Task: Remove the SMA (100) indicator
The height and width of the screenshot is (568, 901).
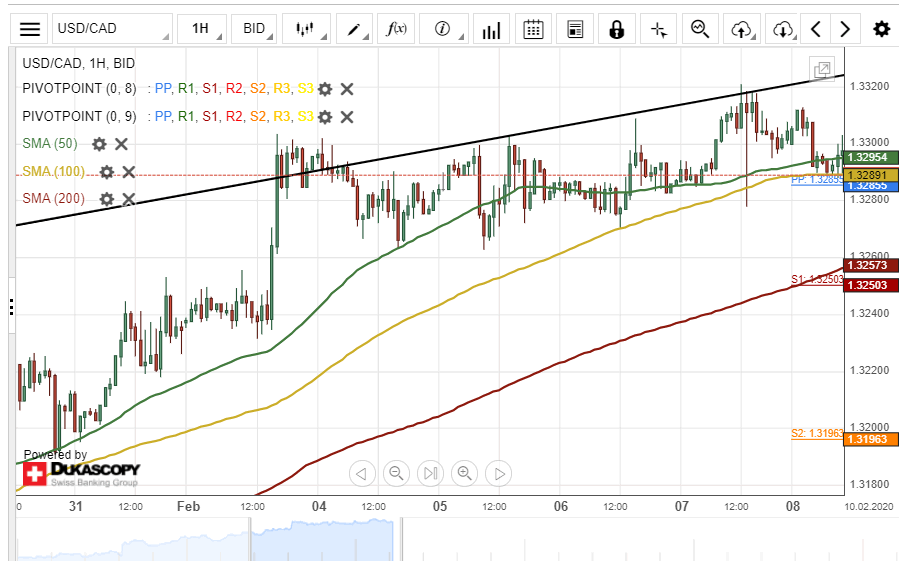Action: (129, 171)
